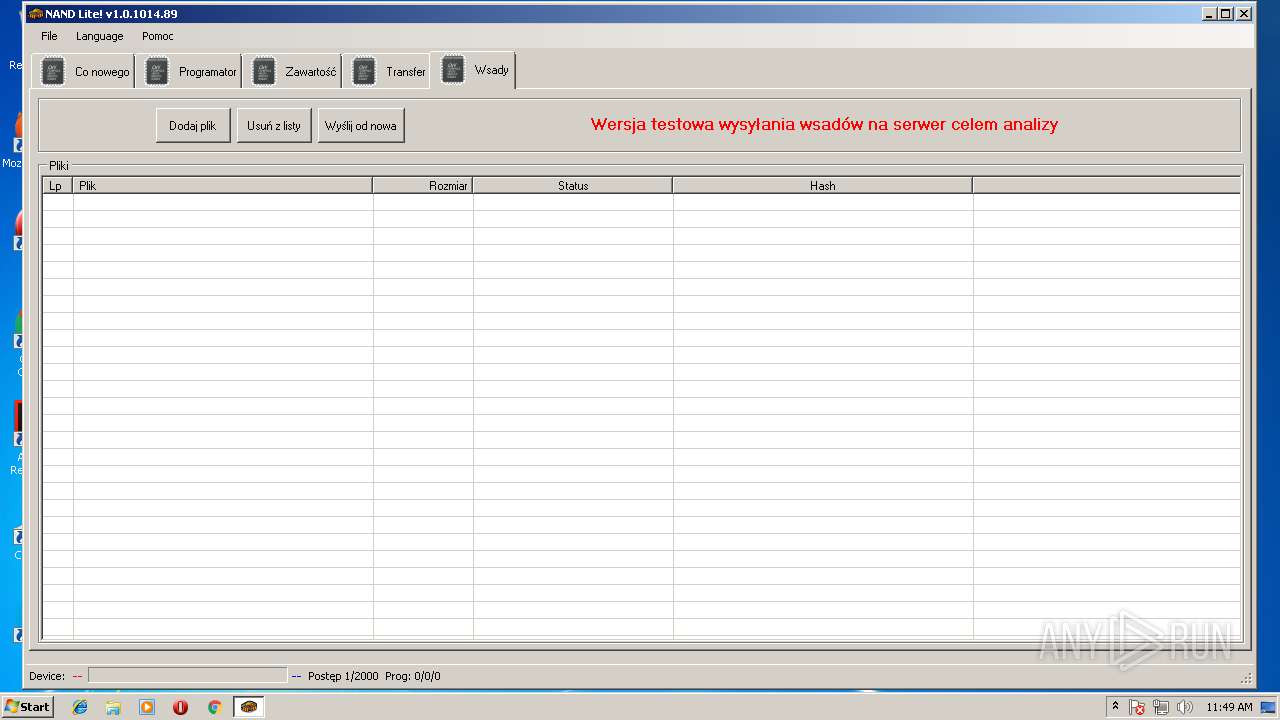Open the Pomoc menu
1280x720 pixels.
pos(158,36)
